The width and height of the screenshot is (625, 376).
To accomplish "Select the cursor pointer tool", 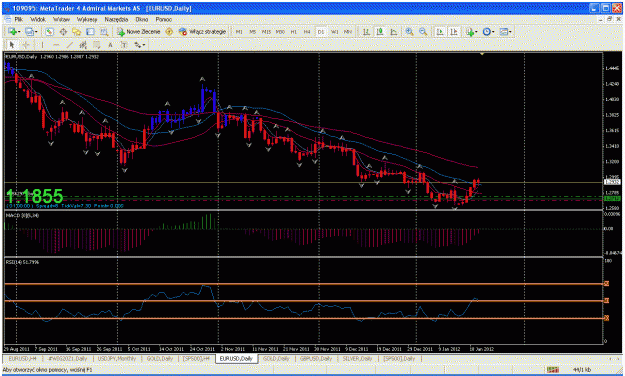I will pyautogui.click(x=12, y=45).
